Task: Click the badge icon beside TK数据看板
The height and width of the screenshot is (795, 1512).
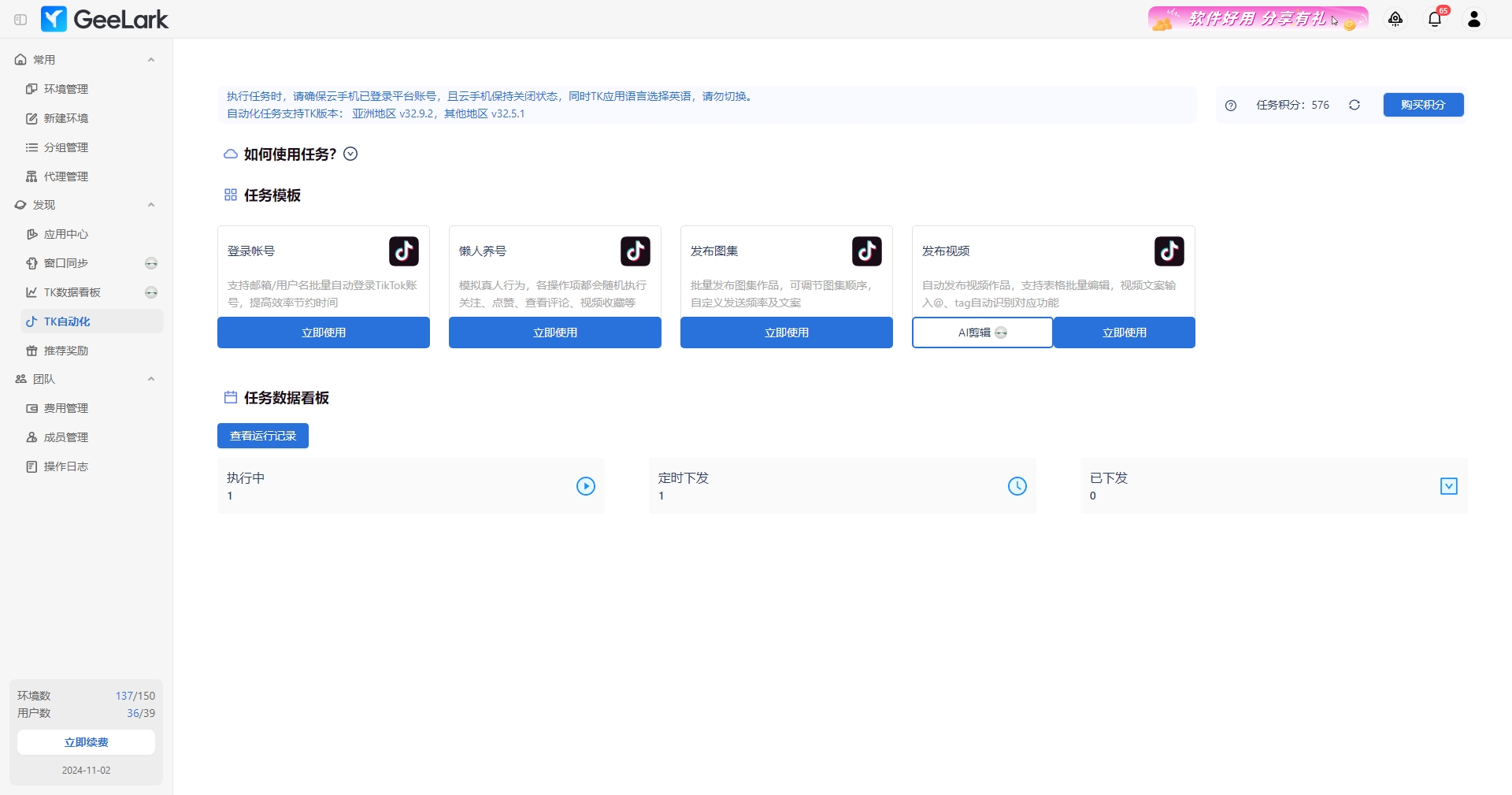Action: pos(151,292)
